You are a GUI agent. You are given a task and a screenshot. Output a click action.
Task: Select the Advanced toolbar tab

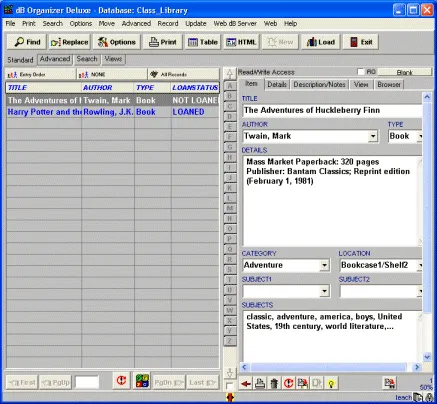[x=55, y=59]
